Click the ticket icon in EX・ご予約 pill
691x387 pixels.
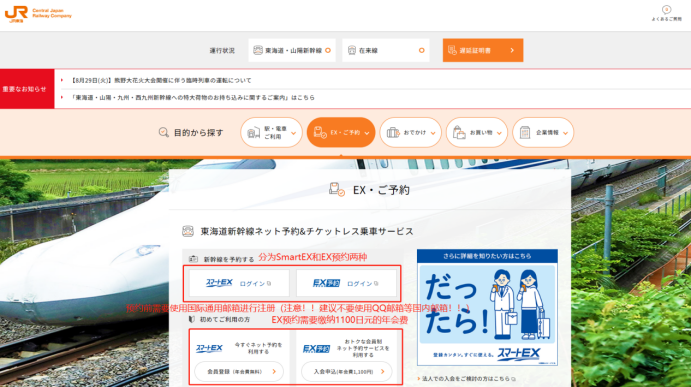point(320,132)
